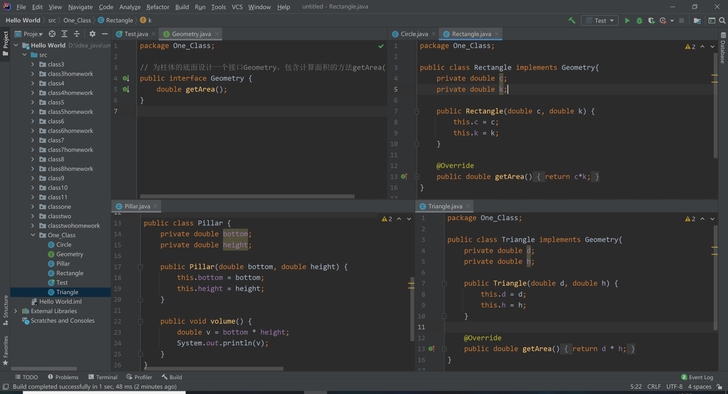Collapse the Hello World root node
Viewport: 728px width, 394px height.
[x=16, y=45]
